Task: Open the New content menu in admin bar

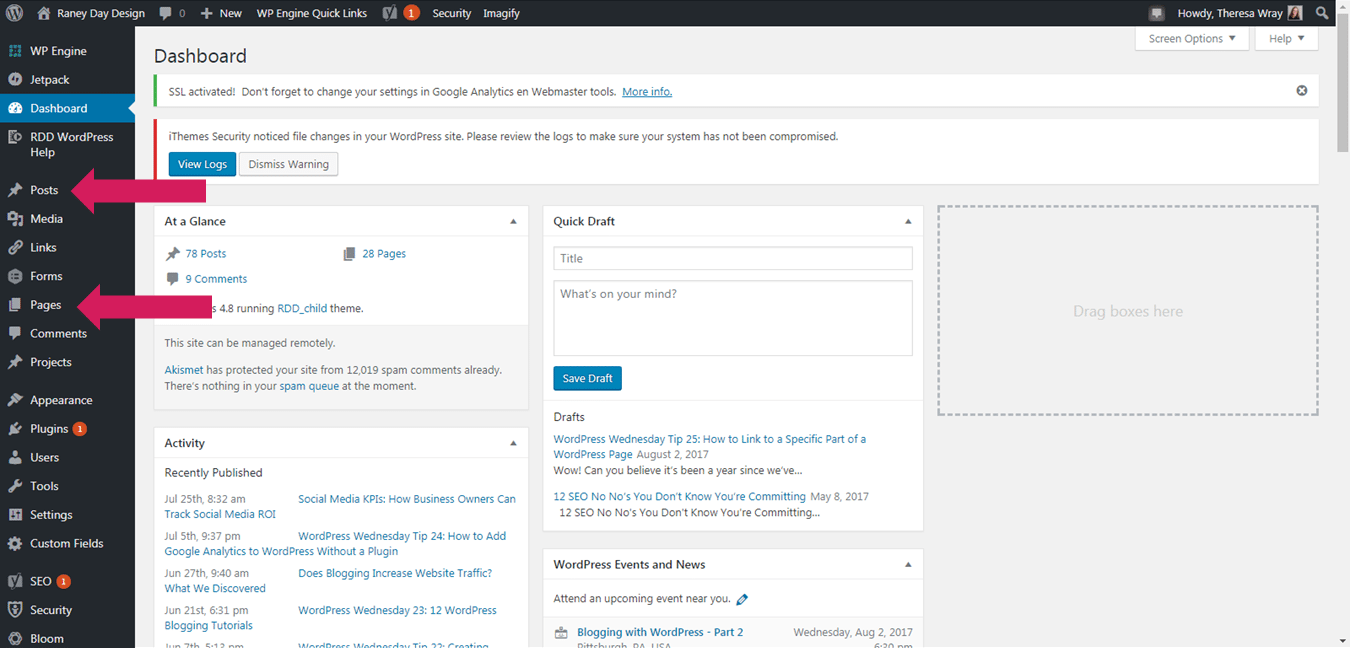Action: 221,13
